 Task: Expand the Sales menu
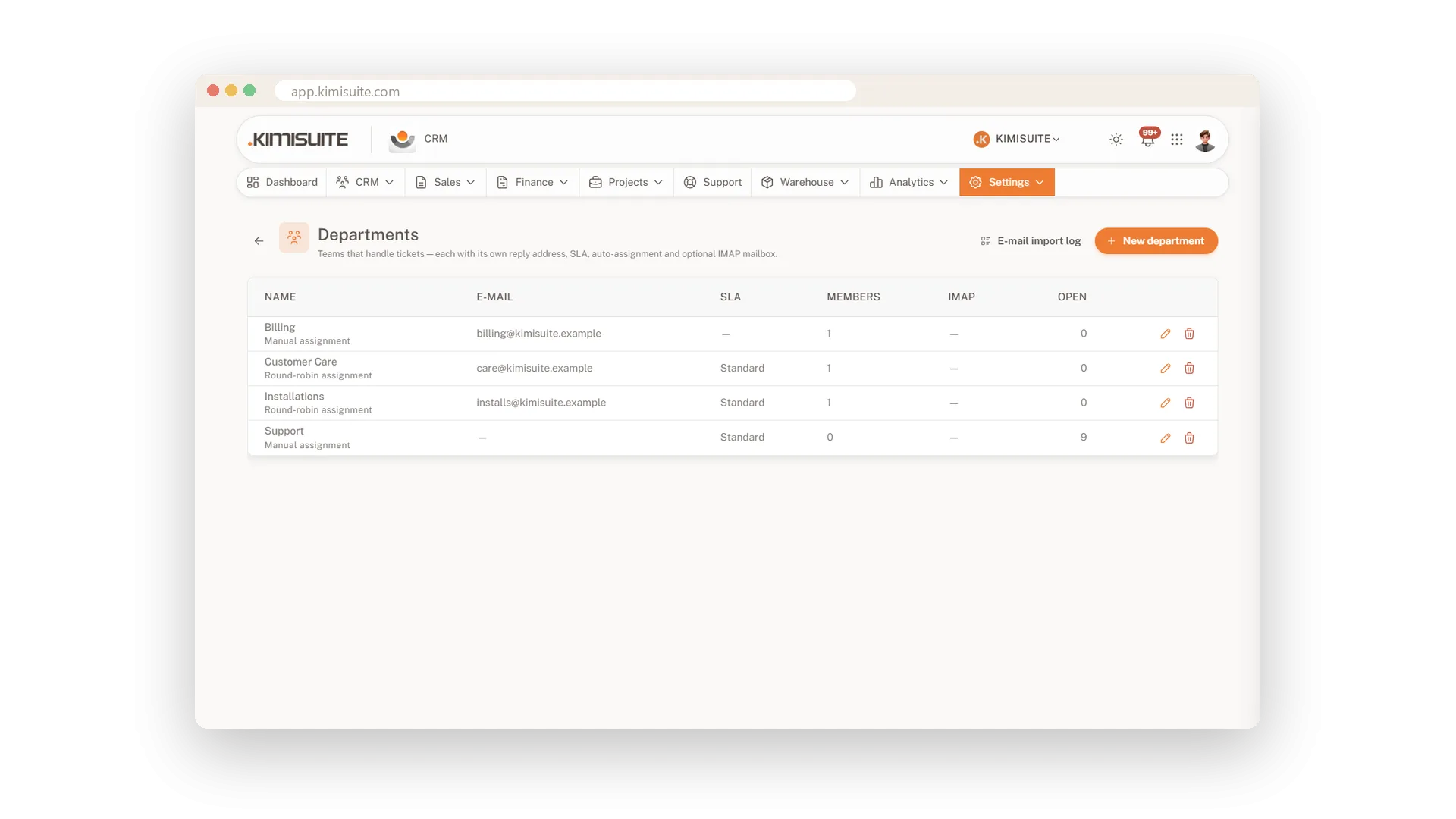click(x=446, y=182)
